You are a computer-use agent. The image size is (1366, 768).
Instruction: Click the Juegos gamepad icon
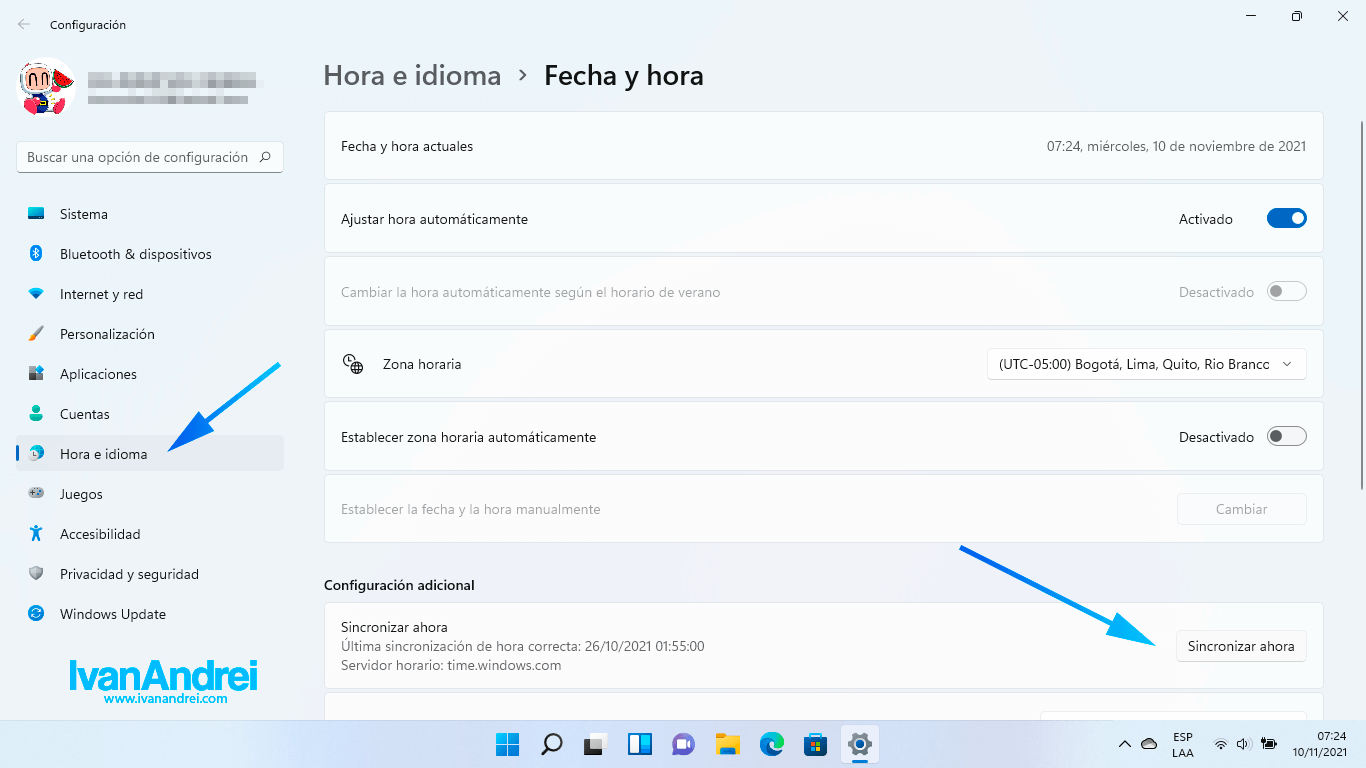point(36,494)
